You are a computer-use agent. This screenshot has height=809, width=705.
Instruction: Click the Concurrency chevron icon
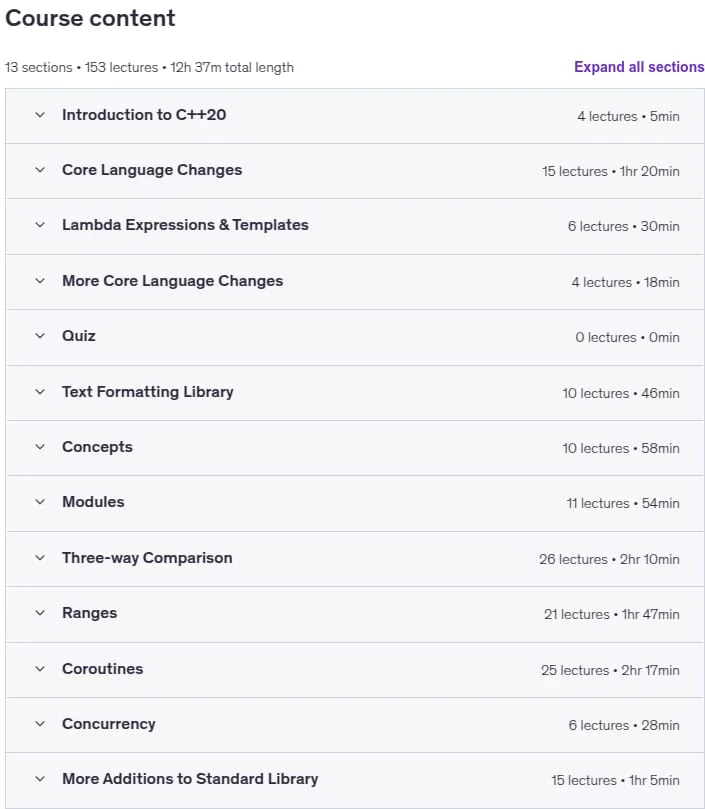tap(40, 724)
